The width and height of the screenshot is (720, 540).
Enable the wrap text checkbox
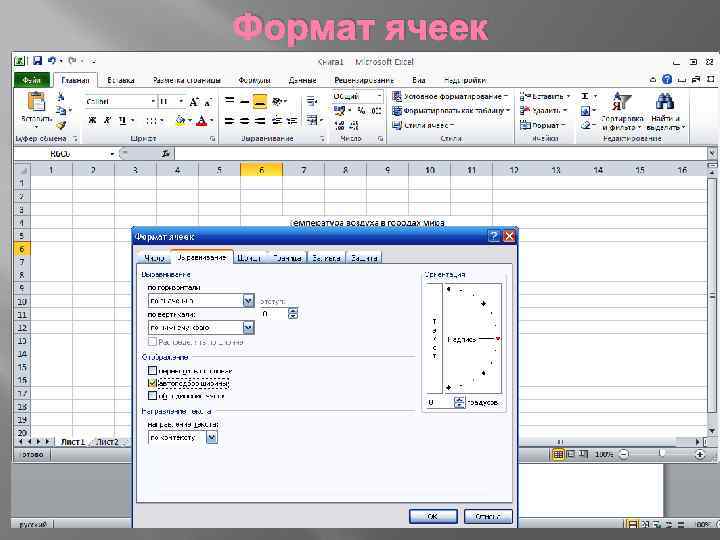tap(152, 371)
